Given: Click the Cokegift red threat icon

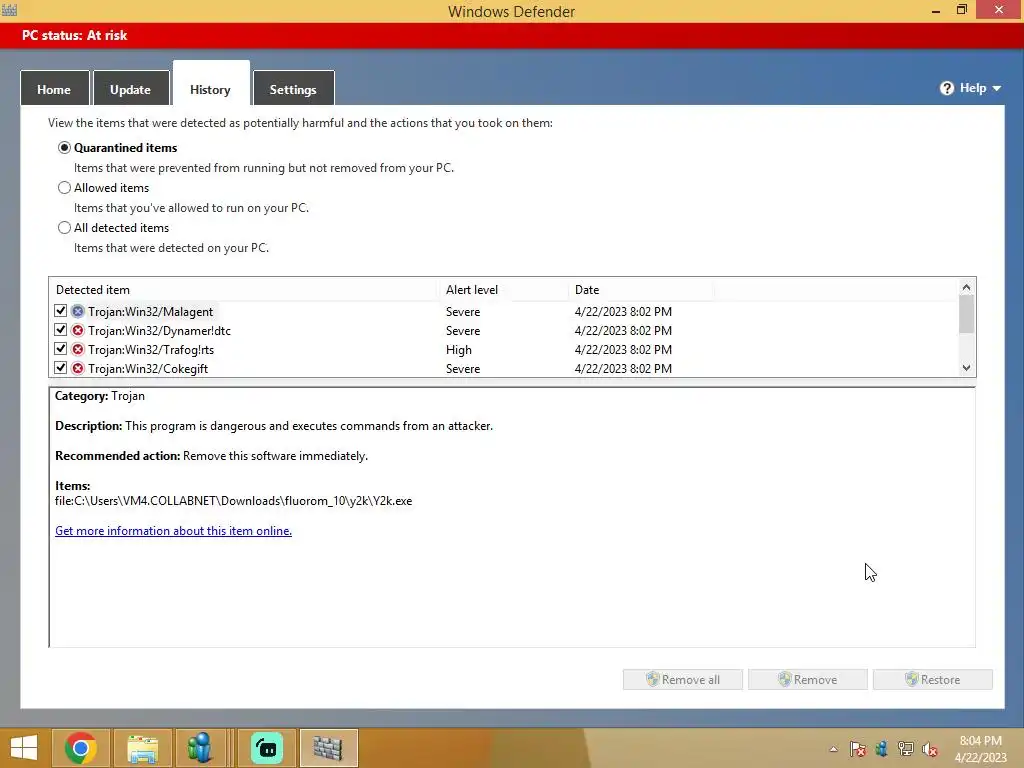Looking at the screenshot, I should pos(78,368).
